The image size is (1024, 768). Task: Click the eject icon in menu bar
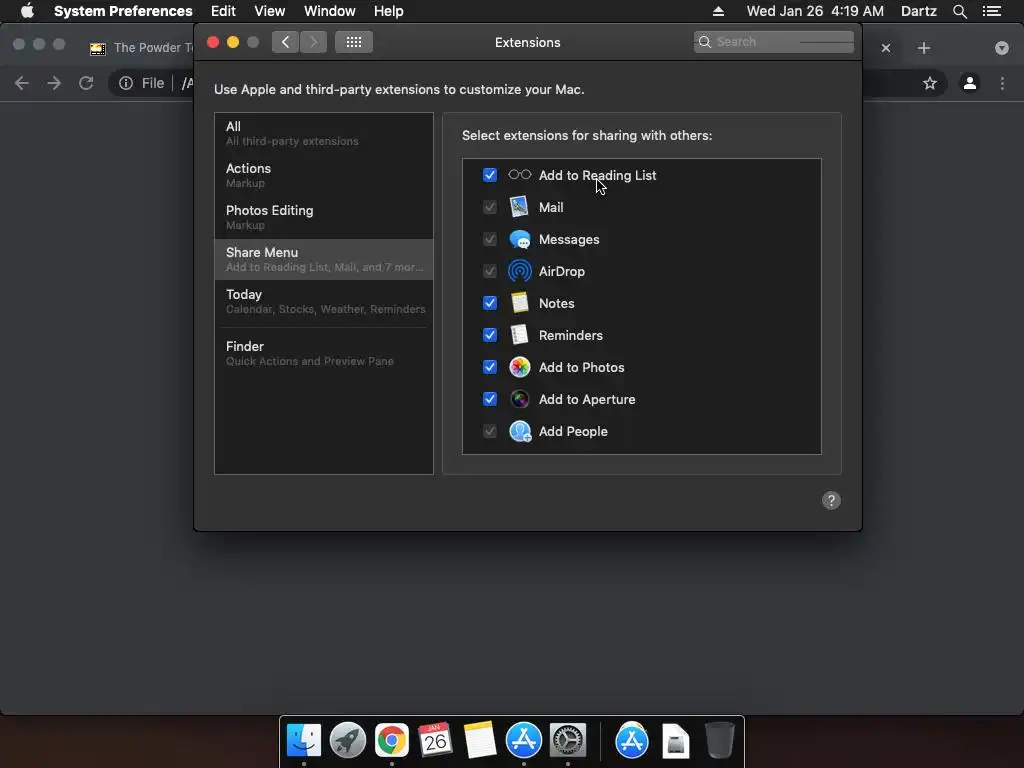(718, 11)
